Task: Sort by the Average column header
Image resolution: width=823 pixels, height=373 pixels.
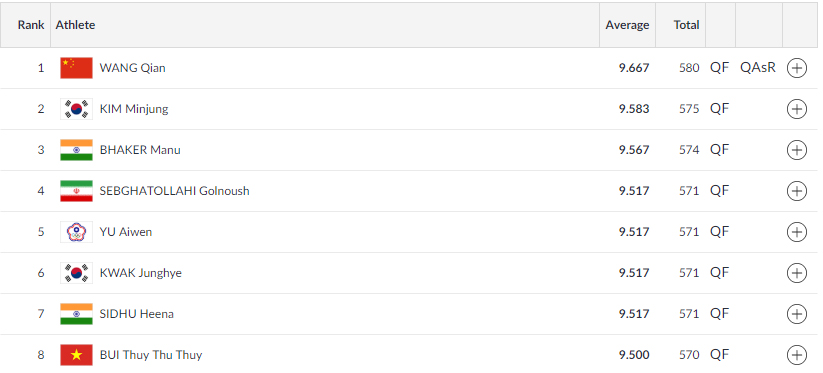Action: tap(627, 25)
